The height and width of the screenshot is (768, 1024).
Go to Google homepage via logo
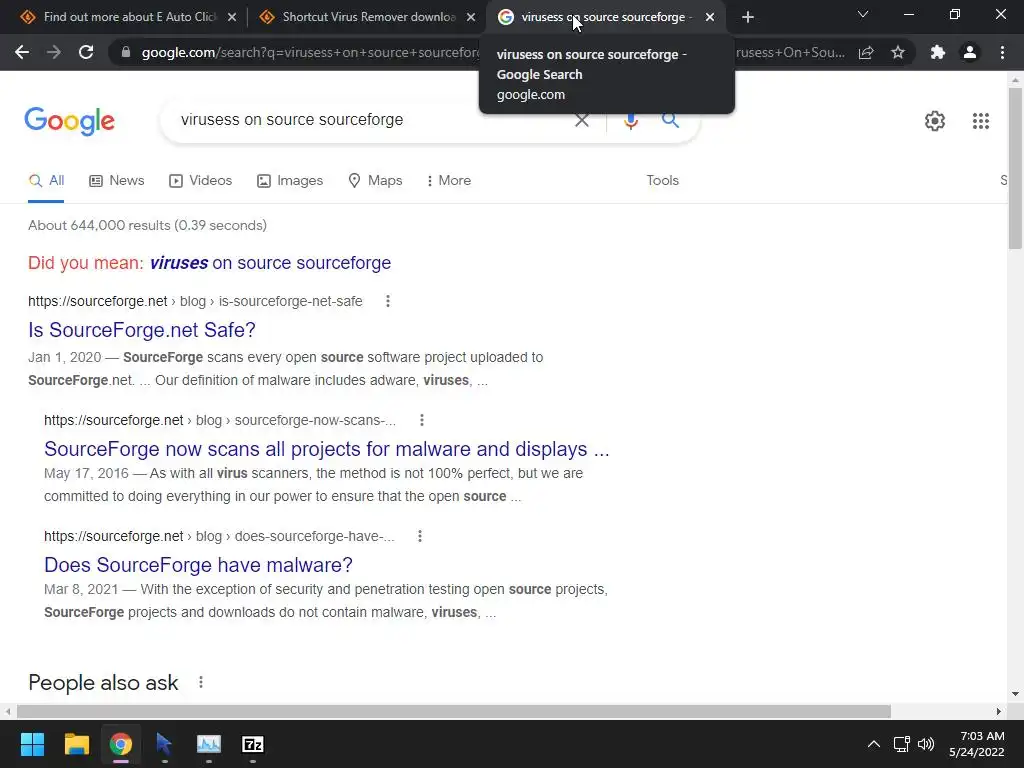pyautogui.click(x=69, y=121)
